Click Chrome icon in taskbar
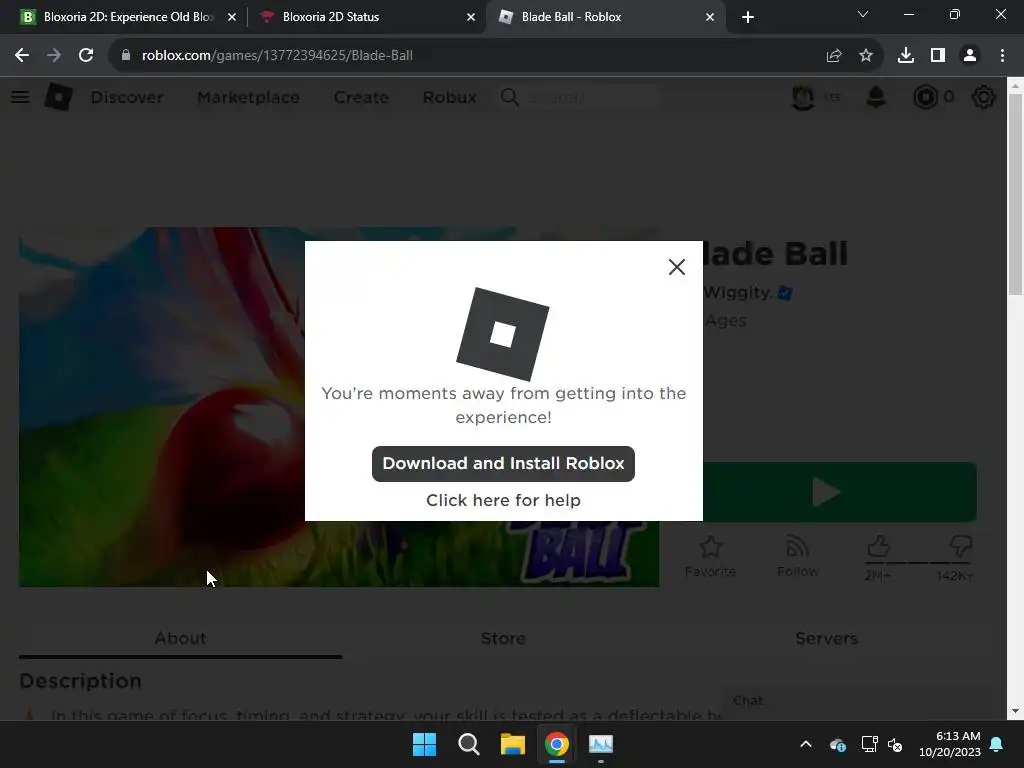The height and width of the screenshot is (768, 1024). (x=557, y=744)
